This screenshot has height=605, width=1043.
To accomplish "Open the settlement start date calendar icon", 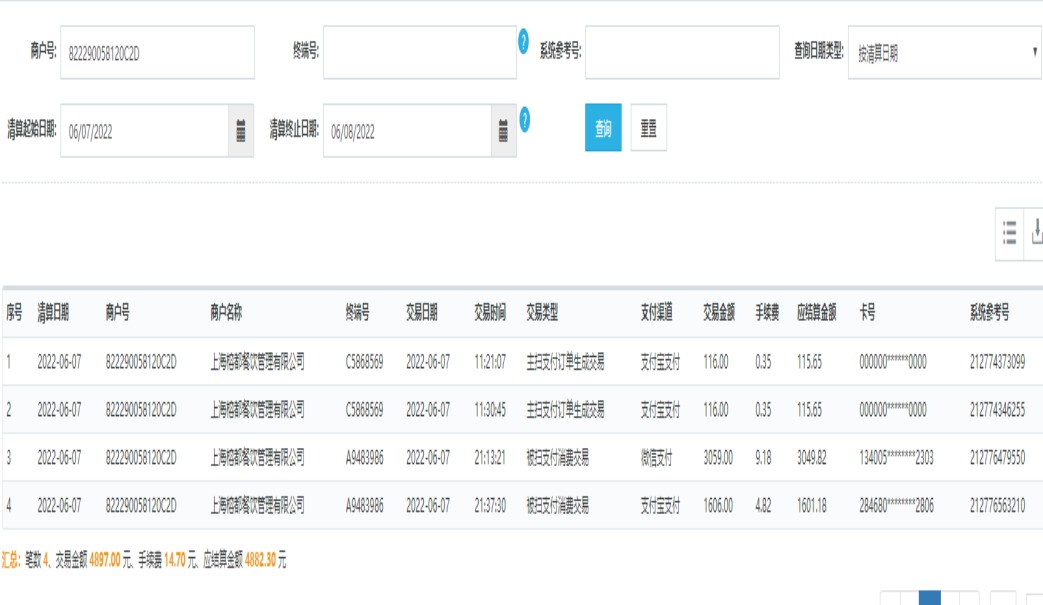I will click(240, 130).
